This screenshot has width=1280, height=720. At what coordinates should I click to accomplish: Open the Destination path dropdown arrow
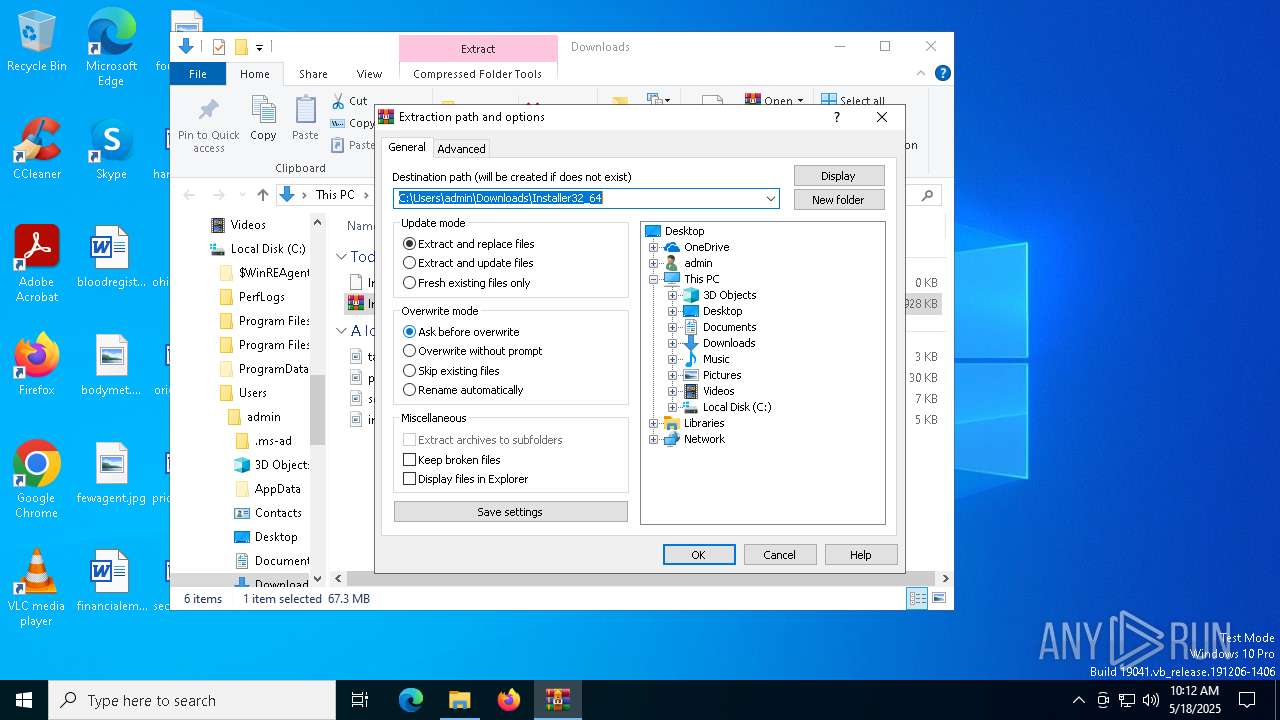point(771,198)
